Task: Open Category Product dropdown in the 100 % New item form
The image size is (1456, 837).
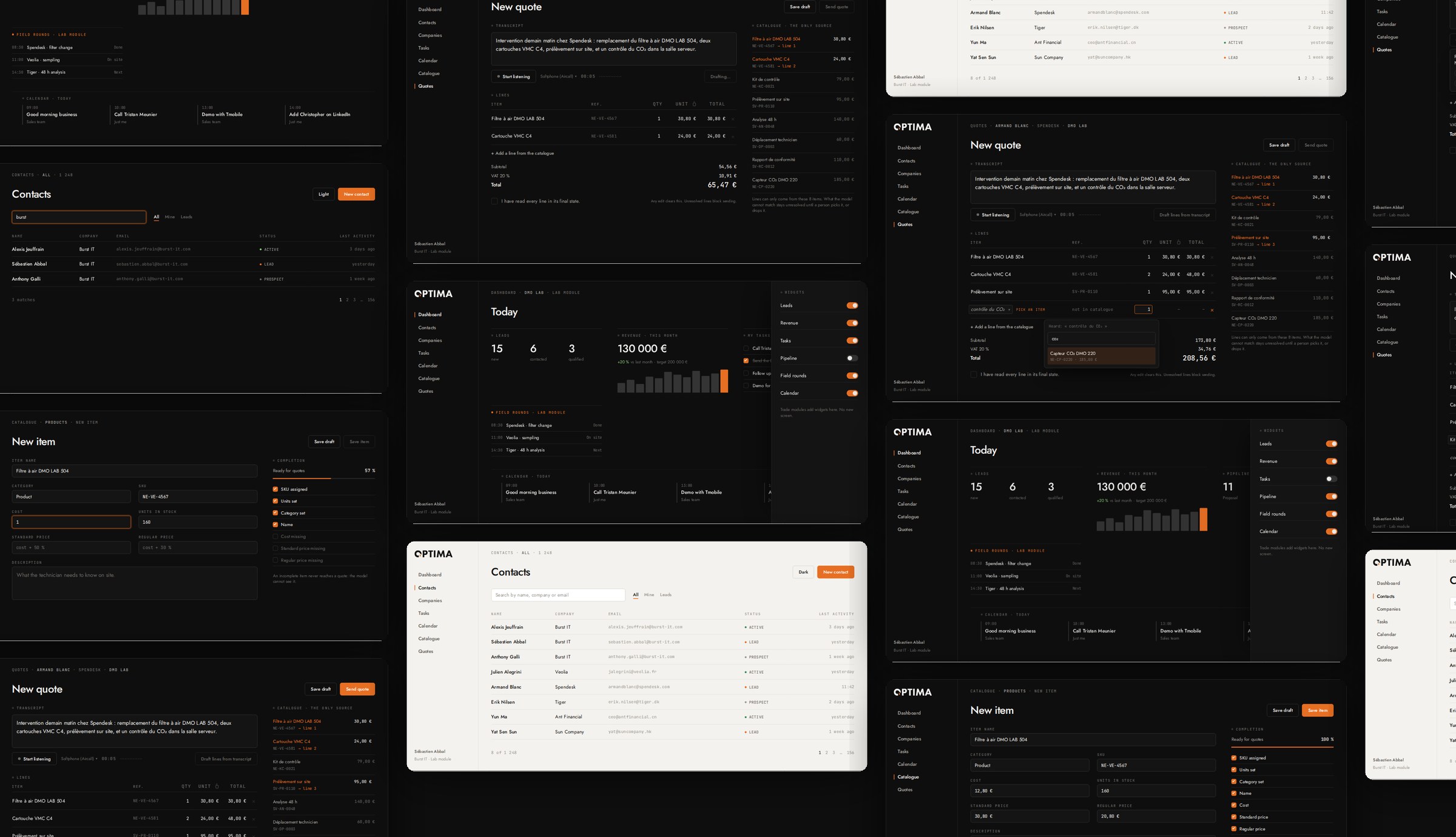Action: (x=1030, y=765)
